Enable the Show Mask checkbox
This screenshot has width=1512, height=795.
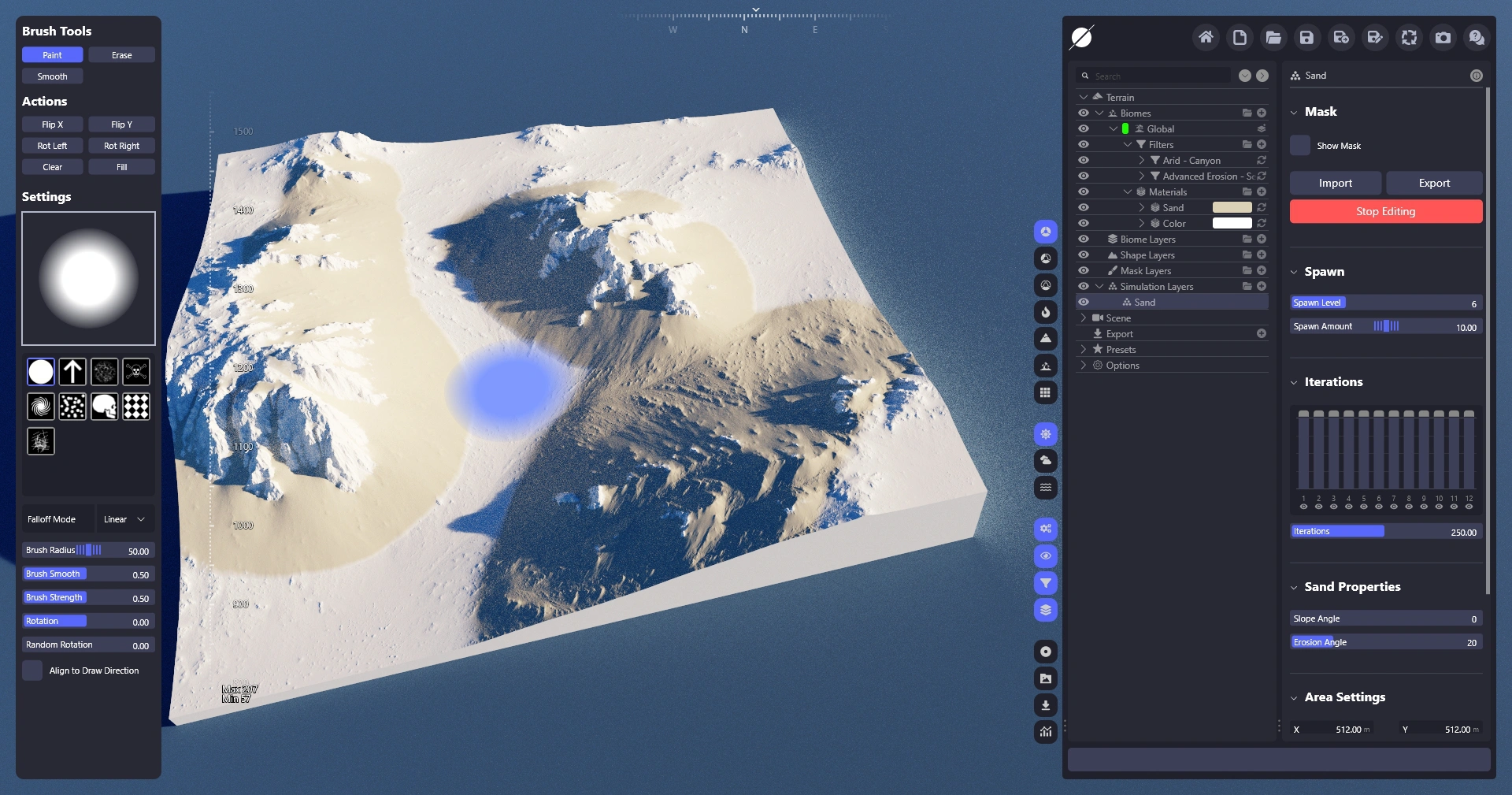click(1300, 146)
